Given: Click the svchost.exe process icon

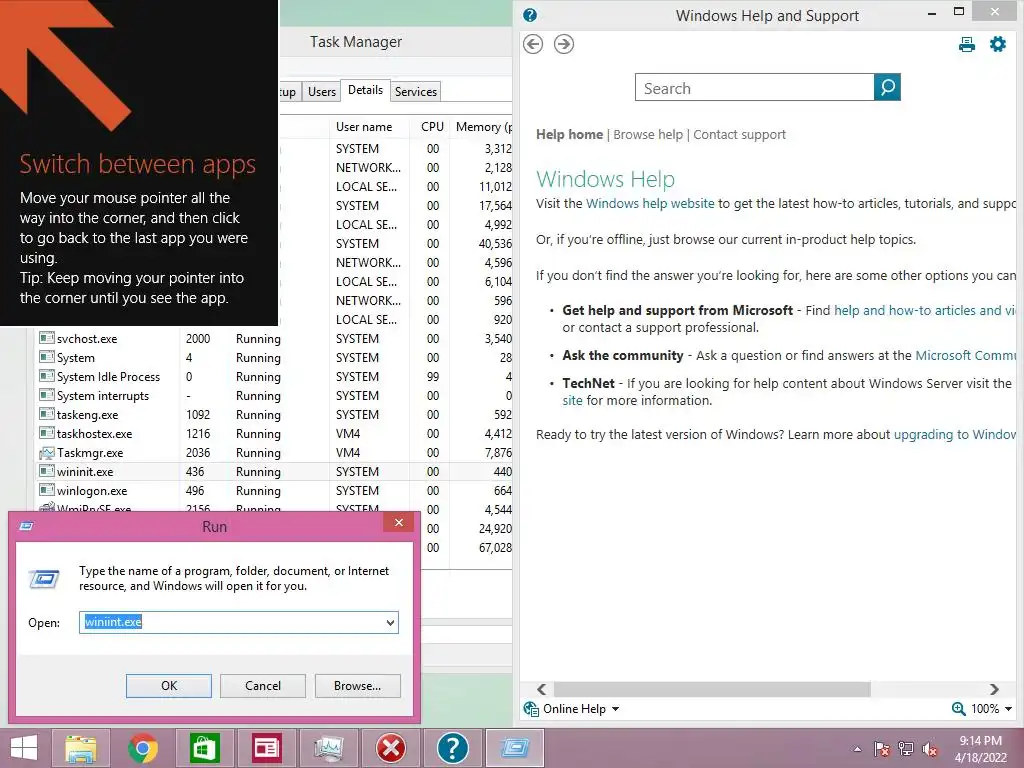Looking at the screenshot, I should (x=46, y=338).
